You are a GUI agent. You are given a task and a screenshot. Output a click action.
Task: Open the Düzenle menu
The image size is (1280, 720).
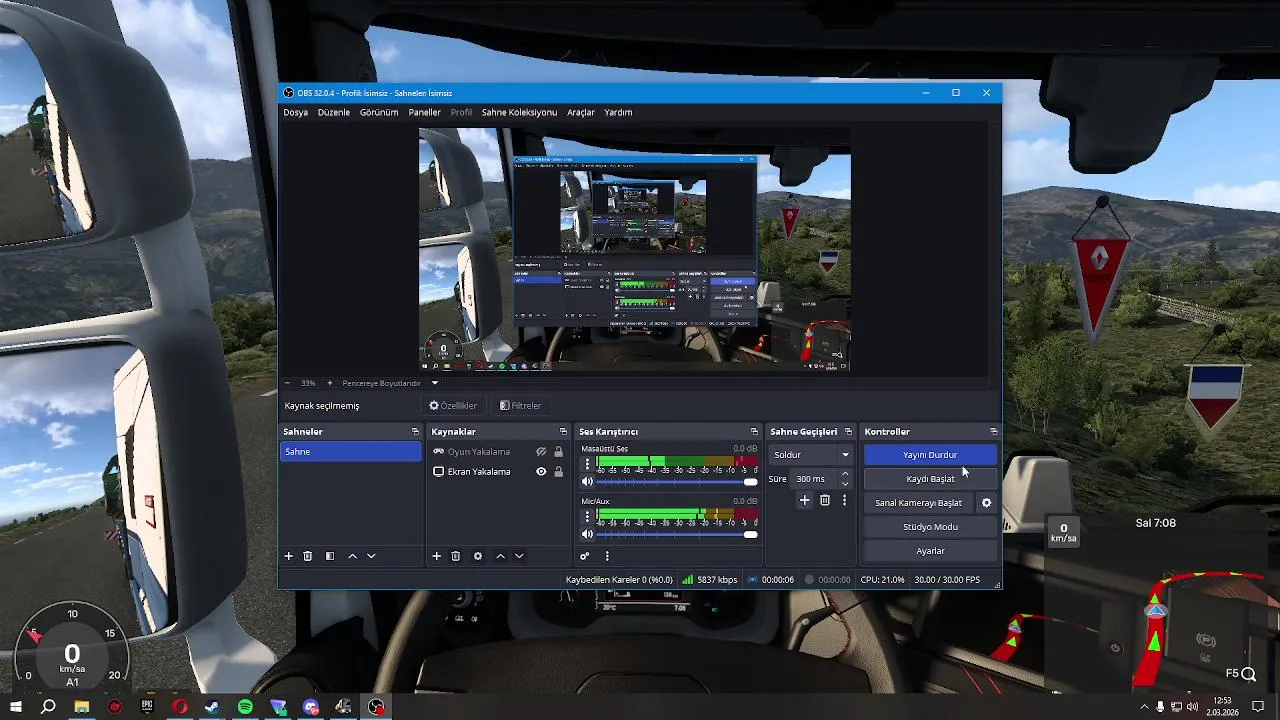click(334, 112)
